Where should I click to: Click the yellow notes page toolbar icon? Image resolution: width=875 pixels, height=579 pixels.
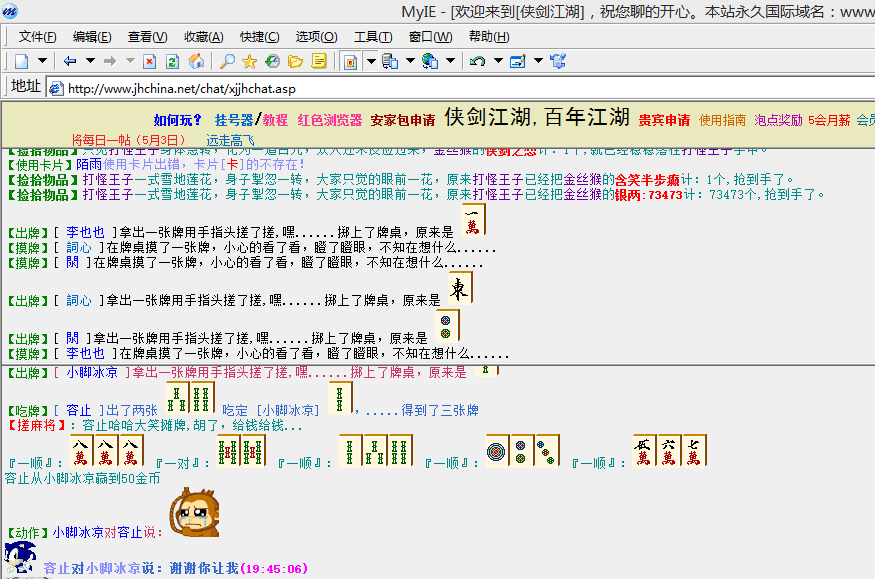click(319, 61)
